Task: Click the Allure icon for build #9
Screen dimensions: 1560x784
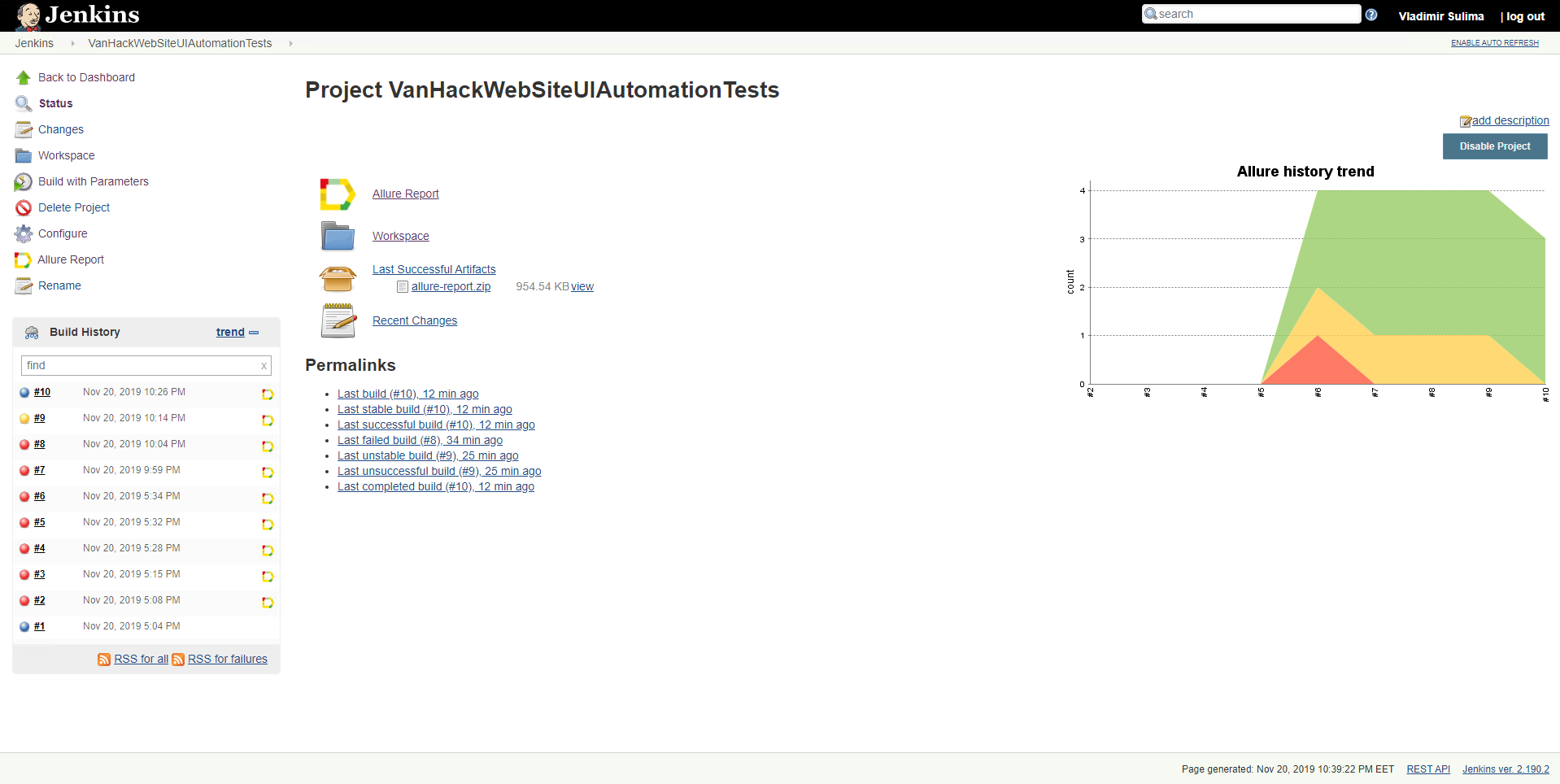Action: (267, 420)
